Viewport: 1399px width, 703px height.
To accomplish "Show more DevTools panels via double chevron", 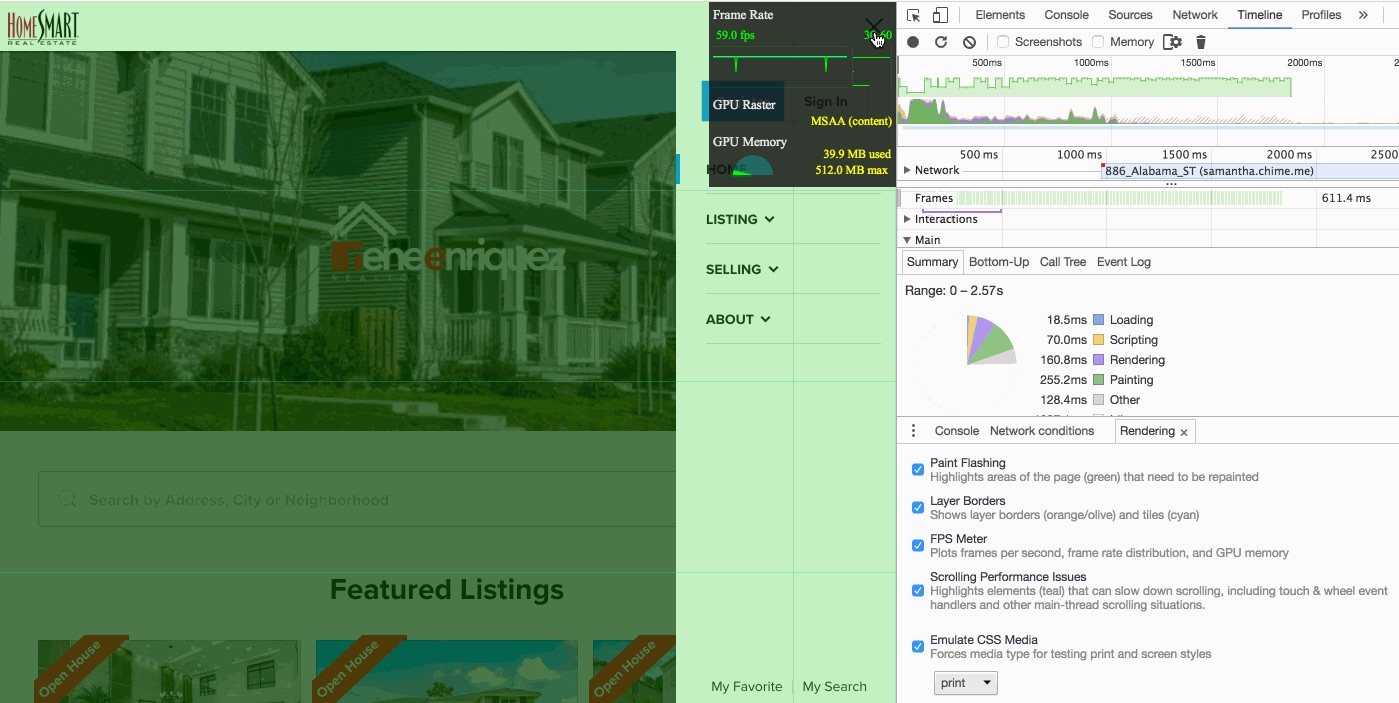I will tap(1363, 15).
